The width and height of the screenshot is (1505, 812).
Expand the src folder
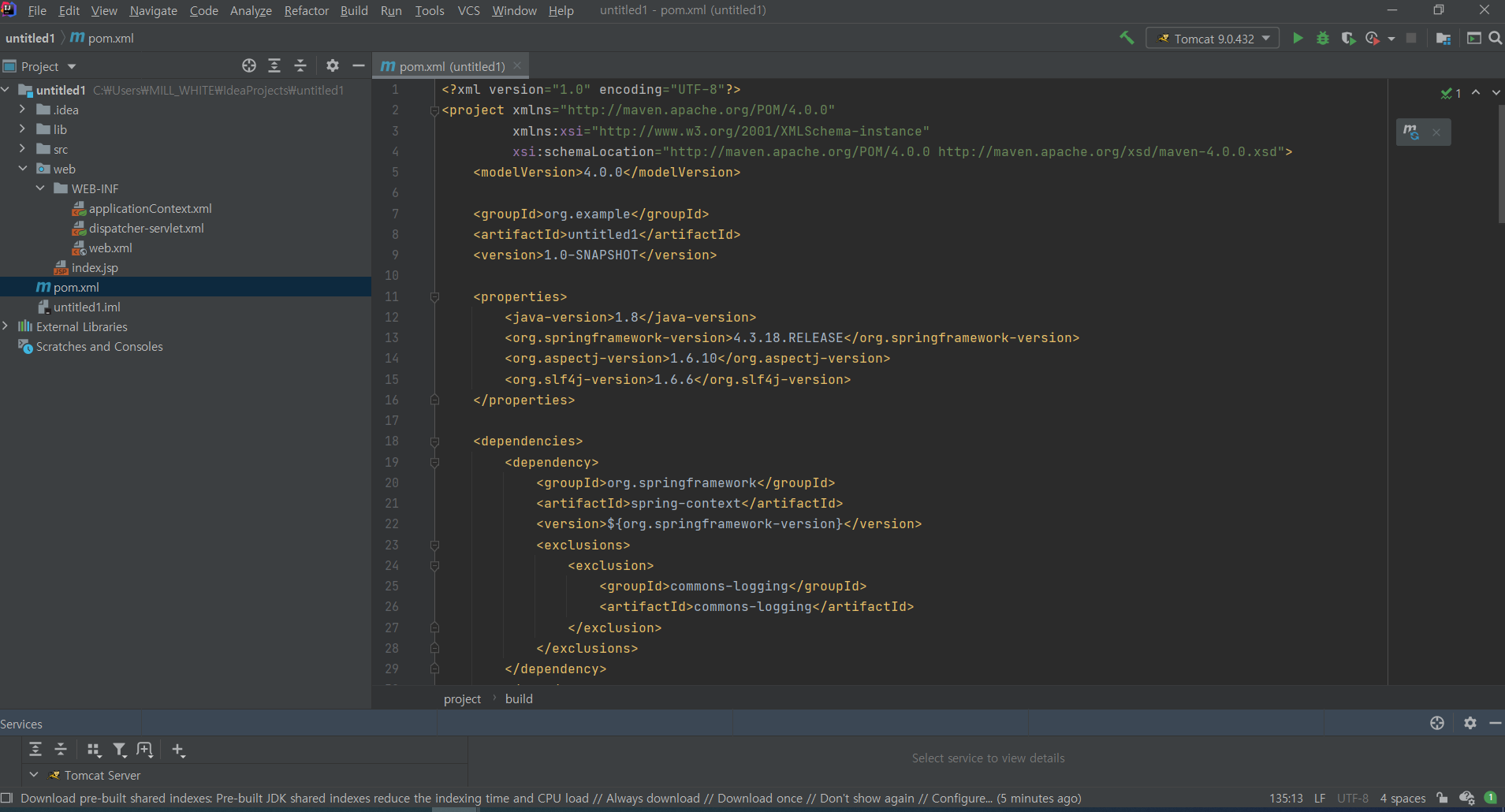pyautogui.click(x=23, y=149)
